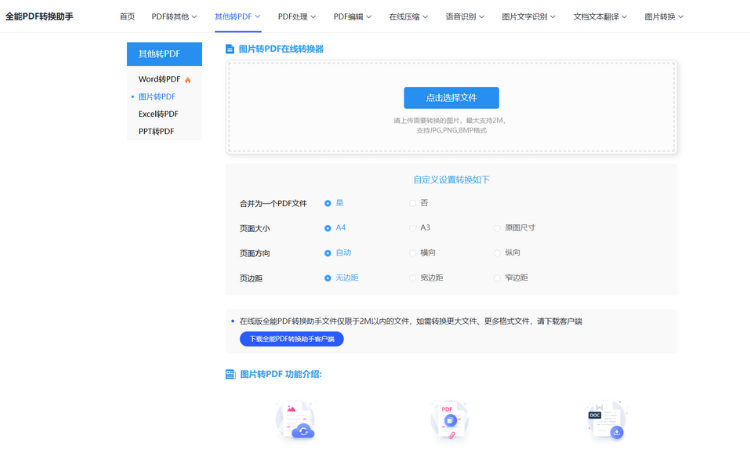Click the cloud image sync feature icon
The width and height of the screenshot is (750, 450).
tap(295, 421)
